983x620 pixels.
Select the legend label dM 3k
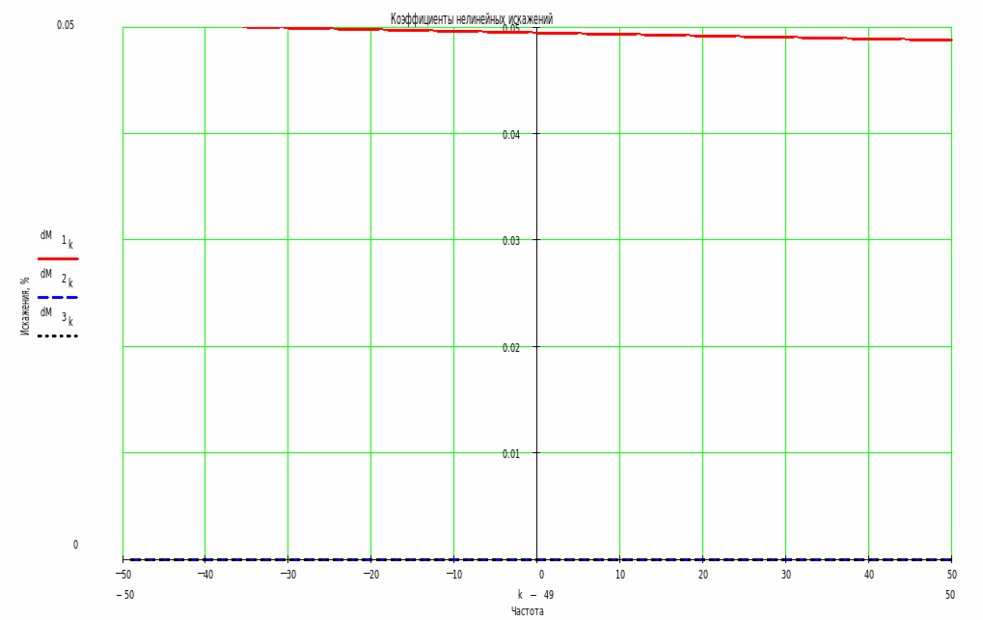tap(56, 317)
